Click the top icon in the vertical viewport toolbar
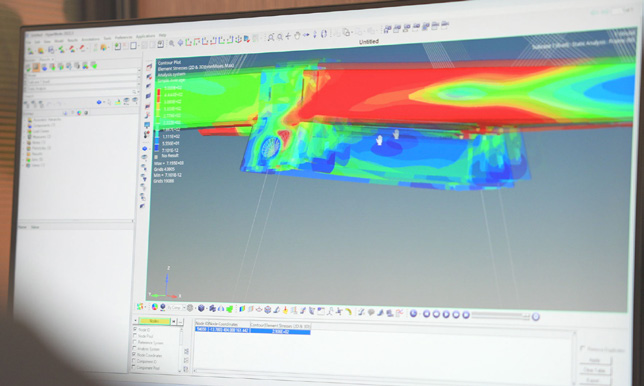The image size is (644, 386). [149, 67]
